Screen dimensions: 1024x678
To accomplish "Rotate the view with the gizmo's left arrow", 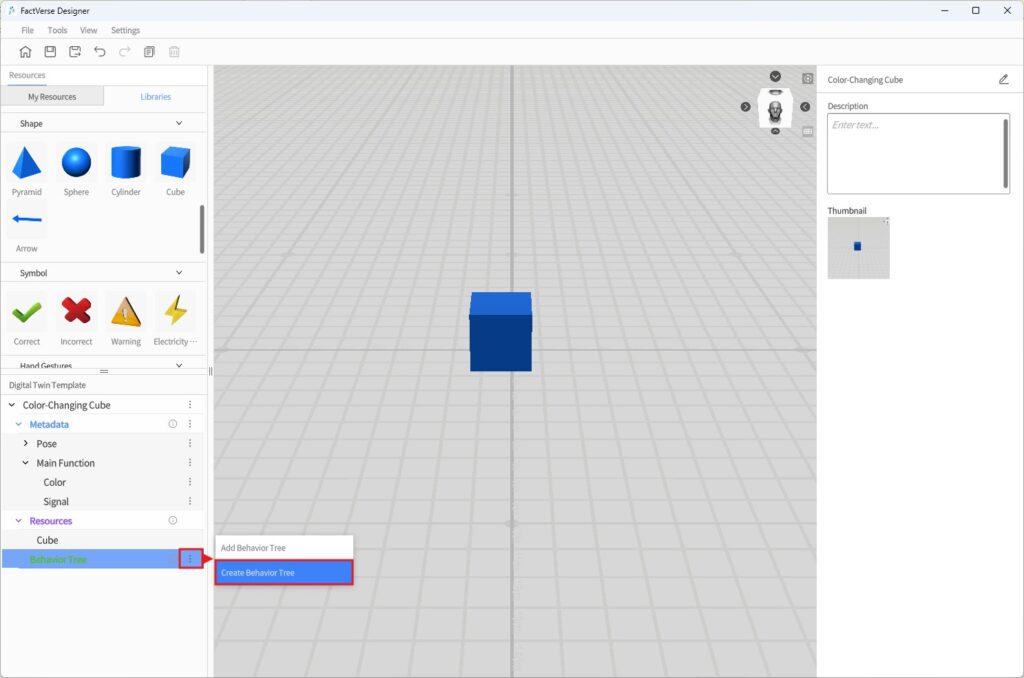I will point(745,107).
